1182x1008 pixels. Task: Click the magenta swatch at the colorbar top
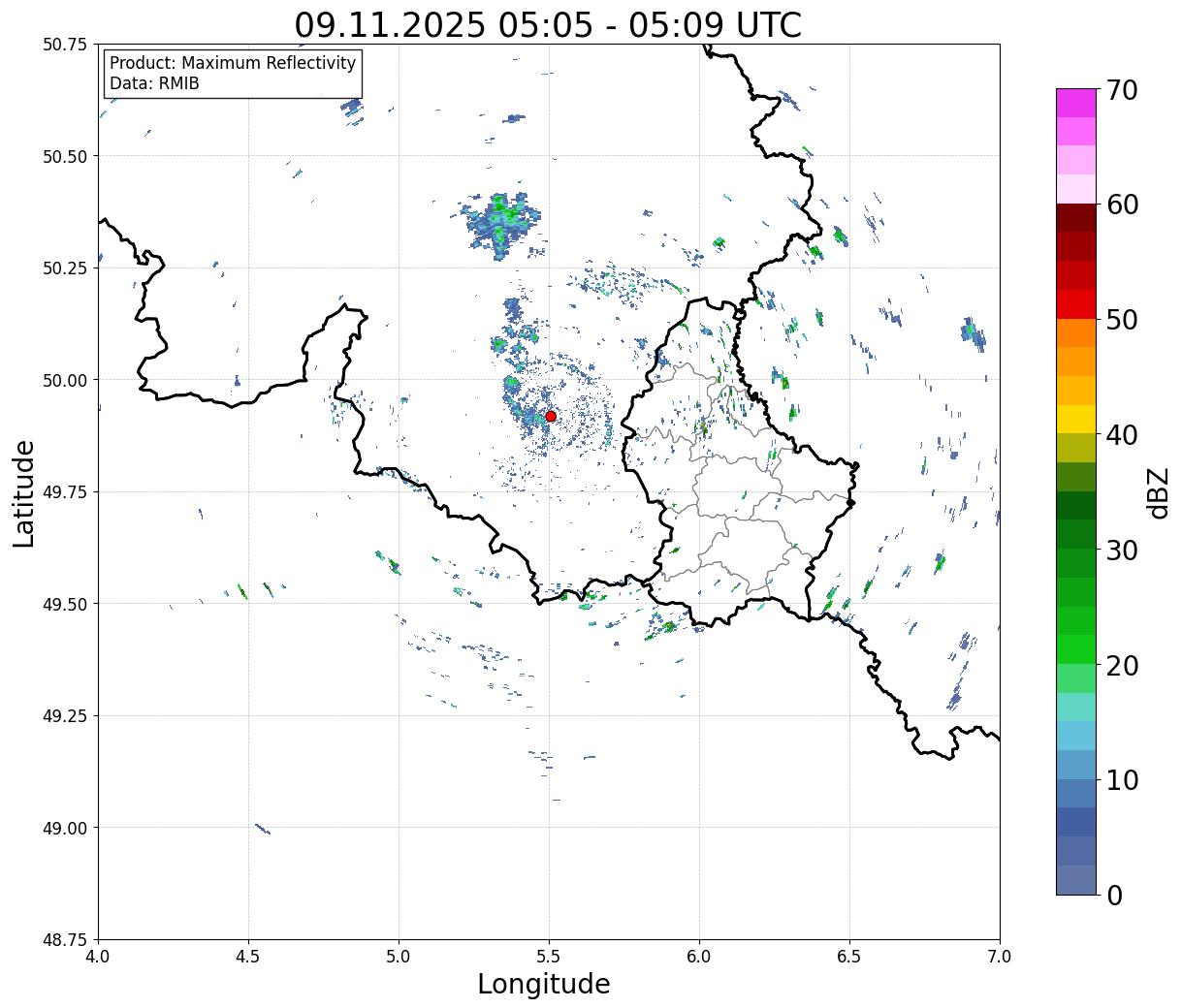(x=1076, y=103)
